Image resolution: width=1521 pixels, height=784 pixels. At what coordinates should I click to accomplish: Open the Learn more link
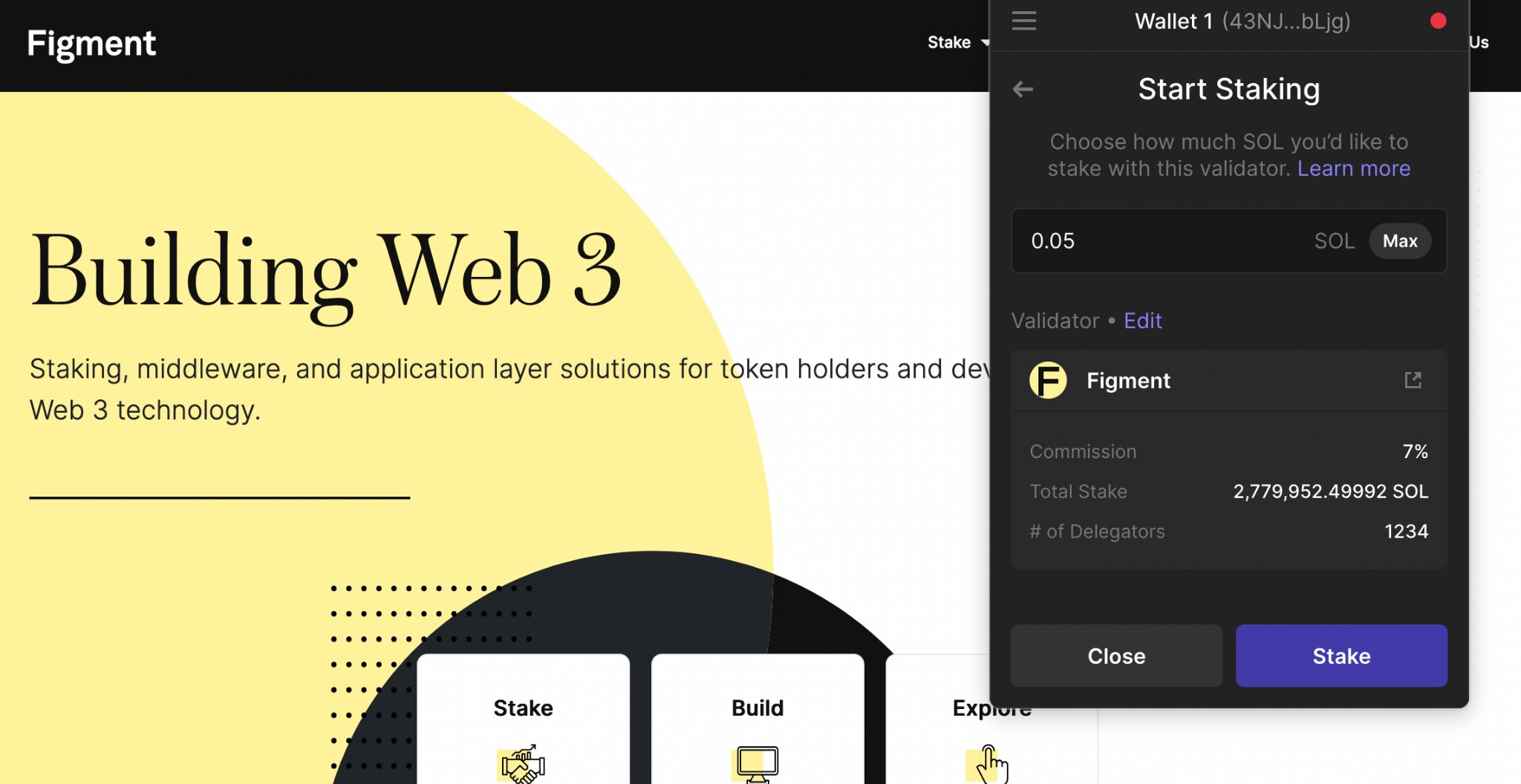click(x=1353, y=169)
